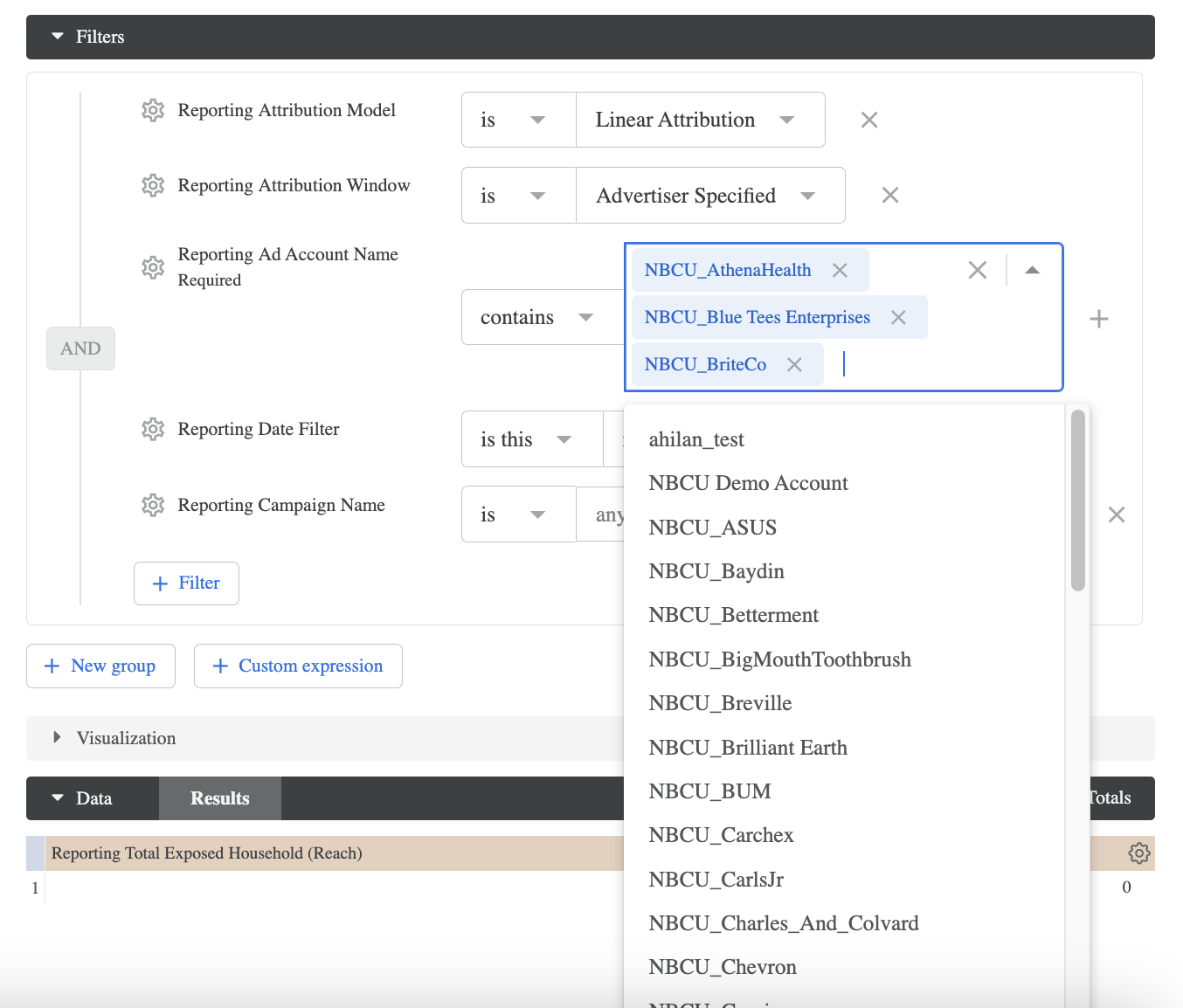Open the 'is this' date operator dropdown
Screen dimensions: 1183x1008
(532, 439)
